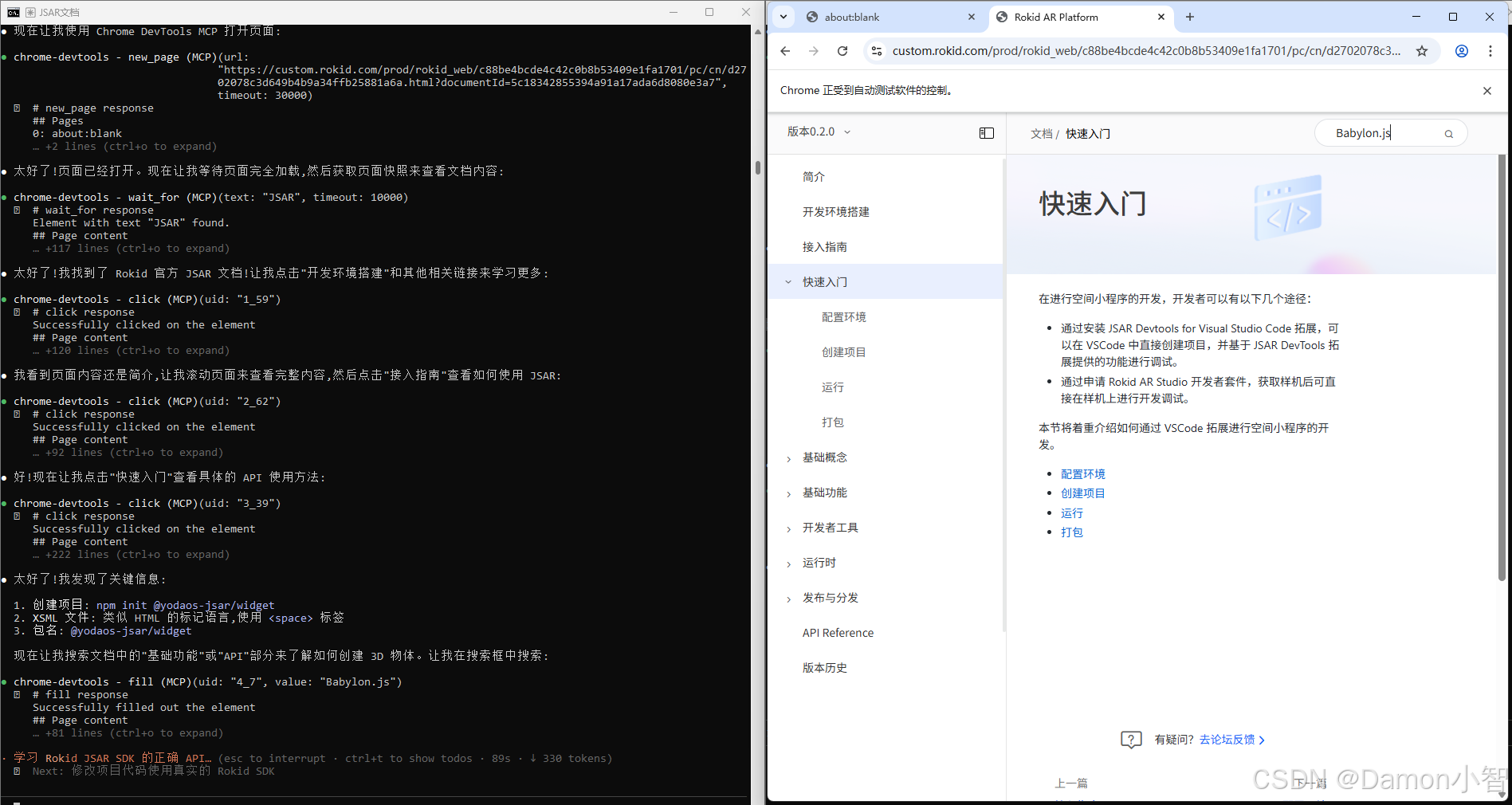
Task: Close the about:blank tab
Action: [972, 17]
